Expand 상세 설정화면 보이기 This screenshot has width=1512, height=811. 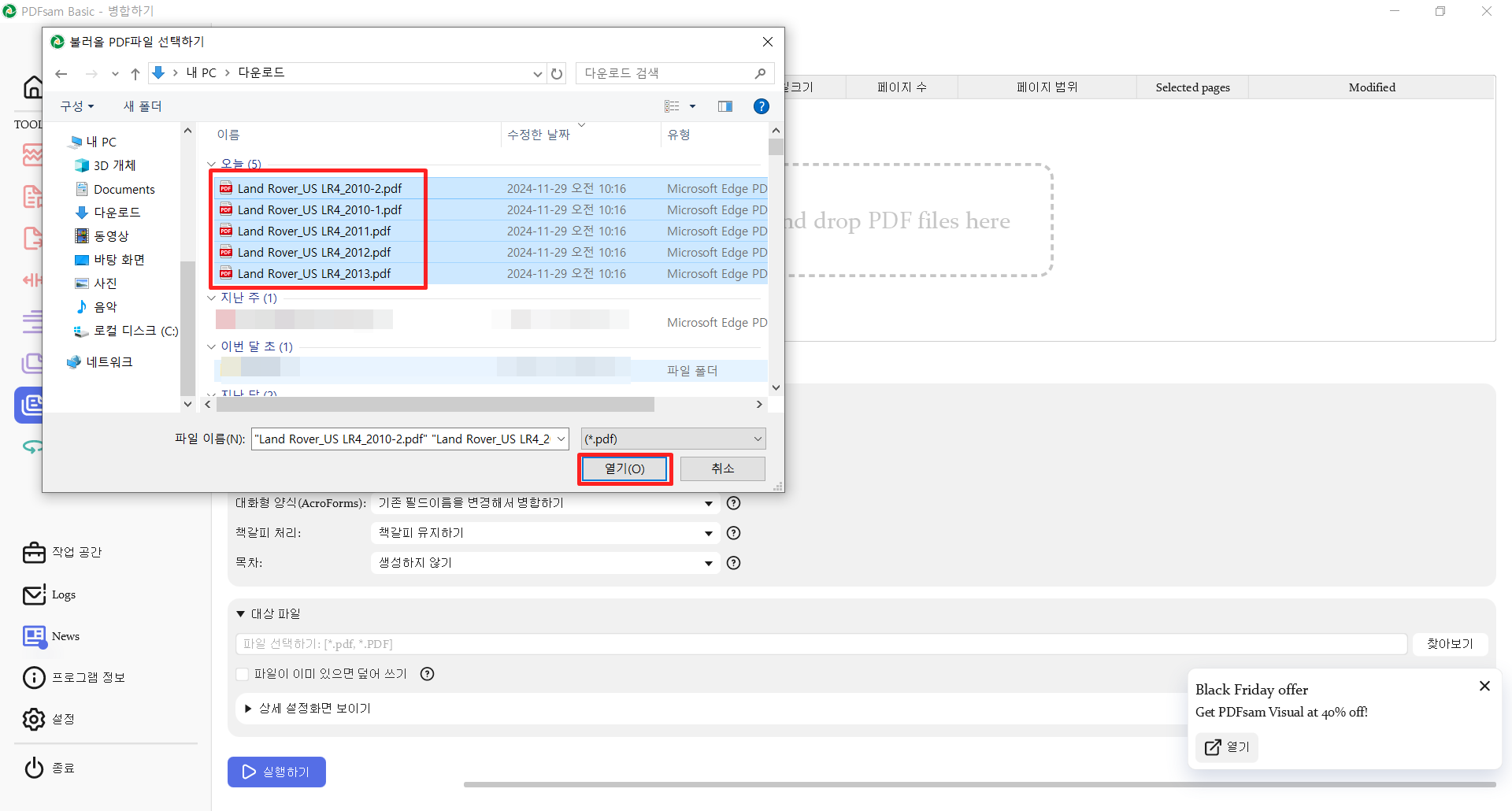(x=248, y=709)
